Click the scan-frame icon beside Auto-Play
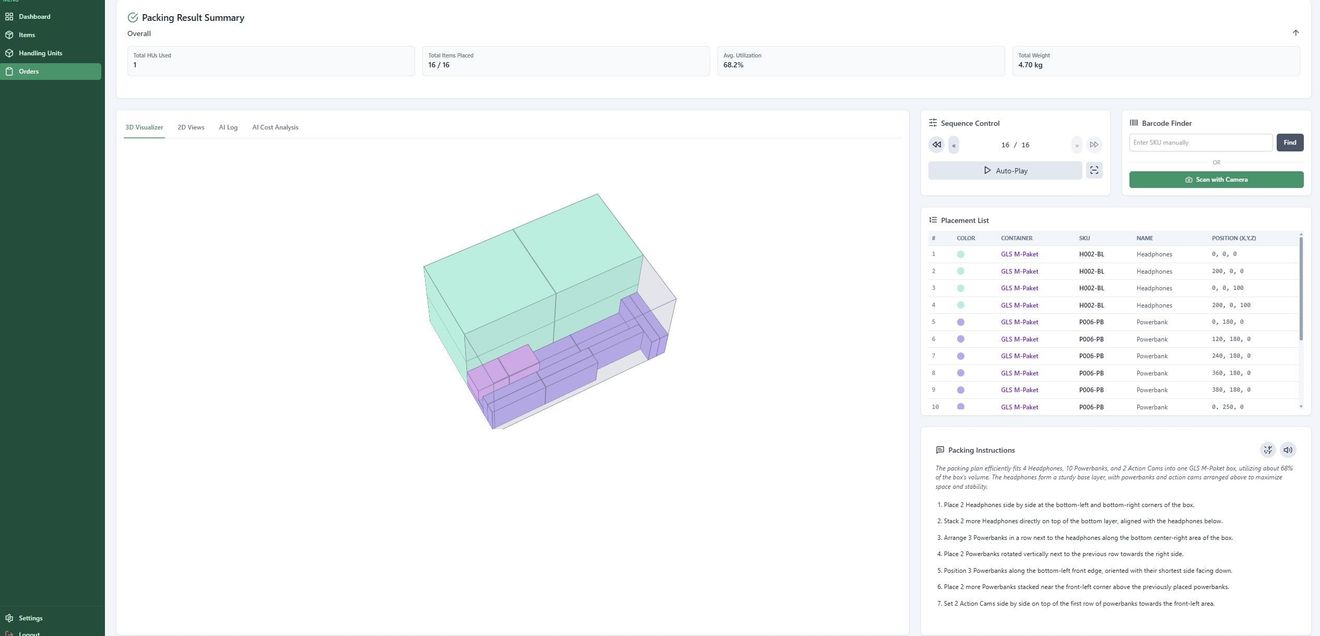Viewport: 1320px width, 636px height. pyautogui.click(x=1094, y=171)
